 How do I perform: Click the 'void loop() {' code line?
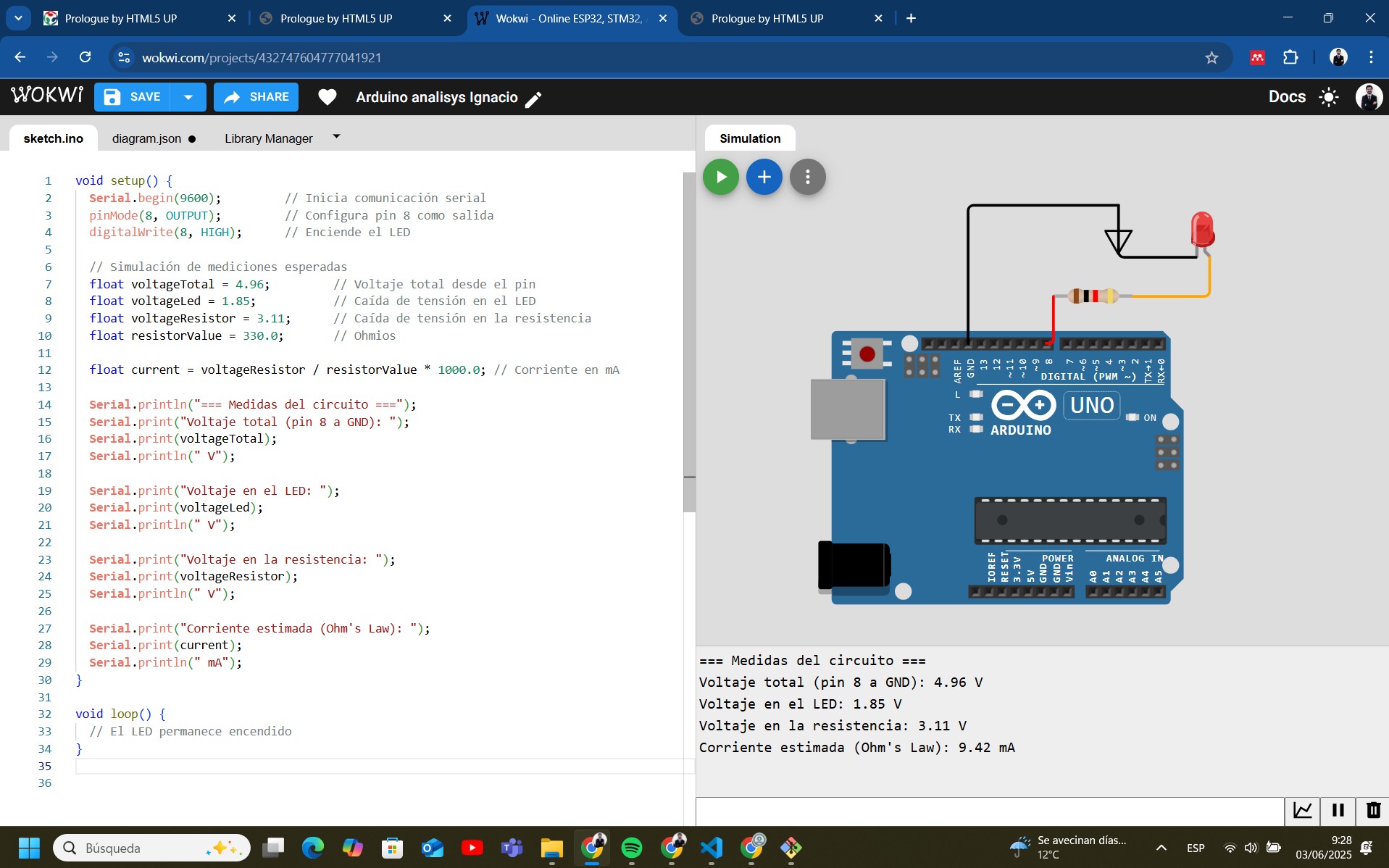pos(120,714)
